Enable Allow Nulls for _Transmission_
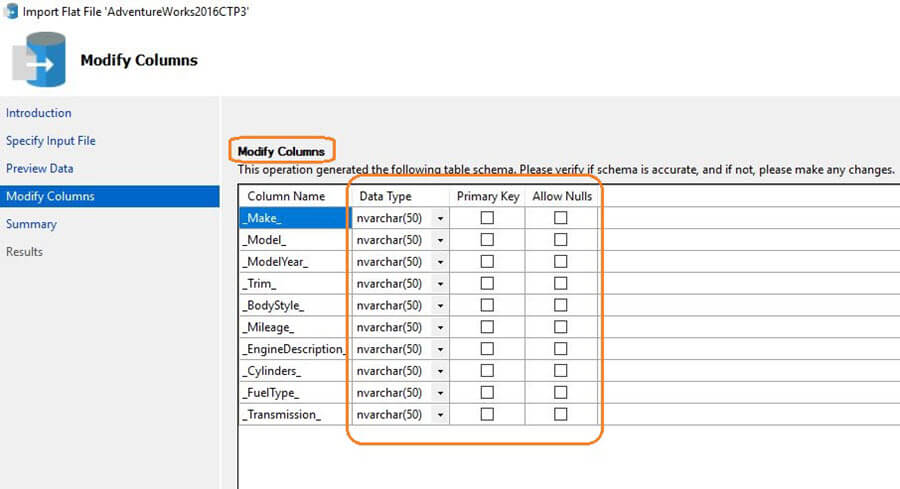The height and width of the screenshot is (489, 900). [x=561, y=414]
